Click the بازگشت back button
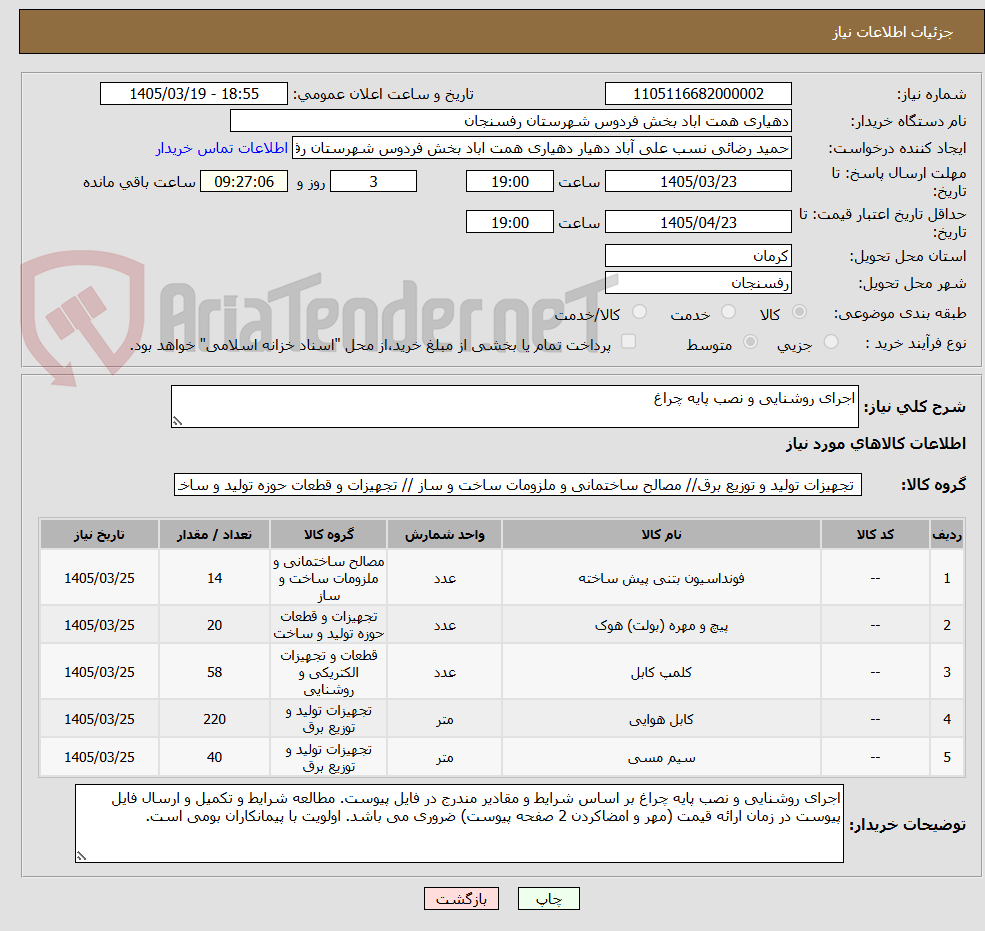 tap(461, 899)
